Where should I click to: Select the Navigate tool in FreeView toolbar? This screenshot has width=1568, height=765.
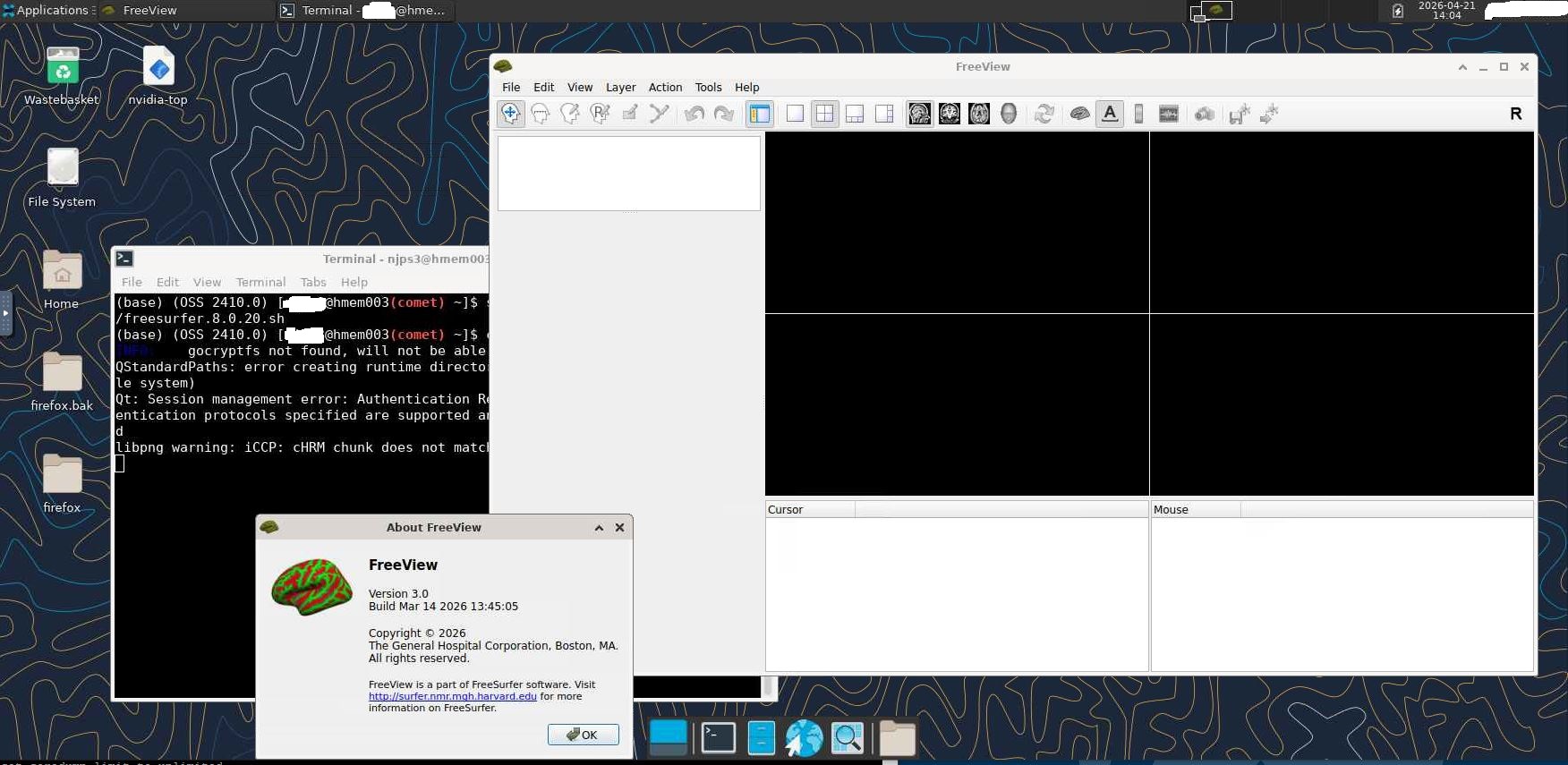click(x=510, y=114)
